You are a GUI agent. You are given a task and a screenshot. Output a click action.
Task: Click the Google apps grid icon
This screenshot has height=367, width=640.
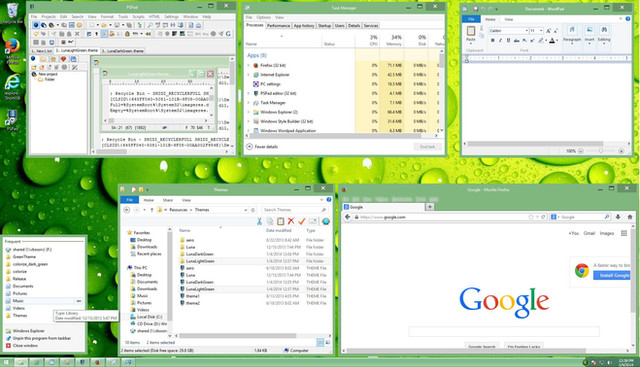tap(624, 233)
